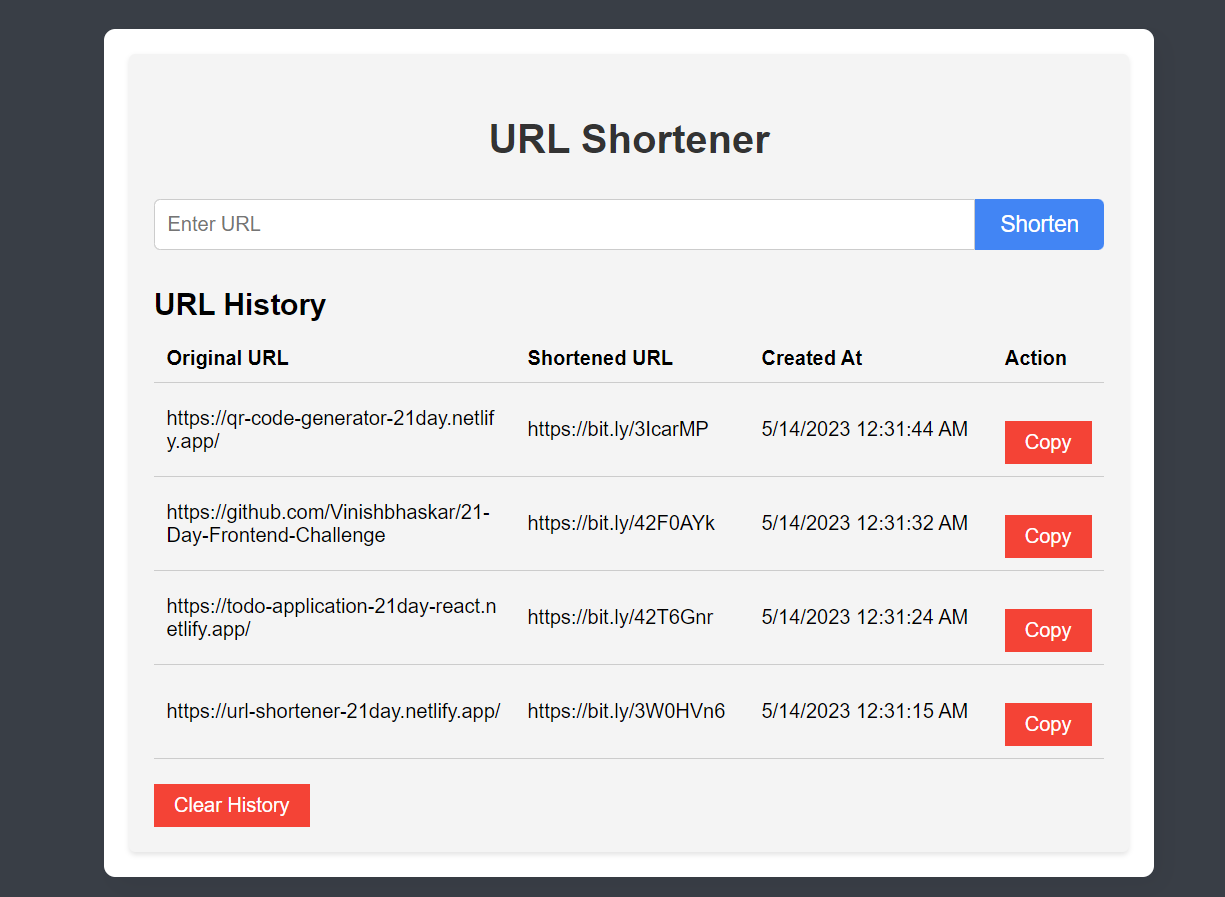Image resolution: width=1225 pixels, height=897 pixels.
Task: Click the URL Shortener page title
Action: 629,139
